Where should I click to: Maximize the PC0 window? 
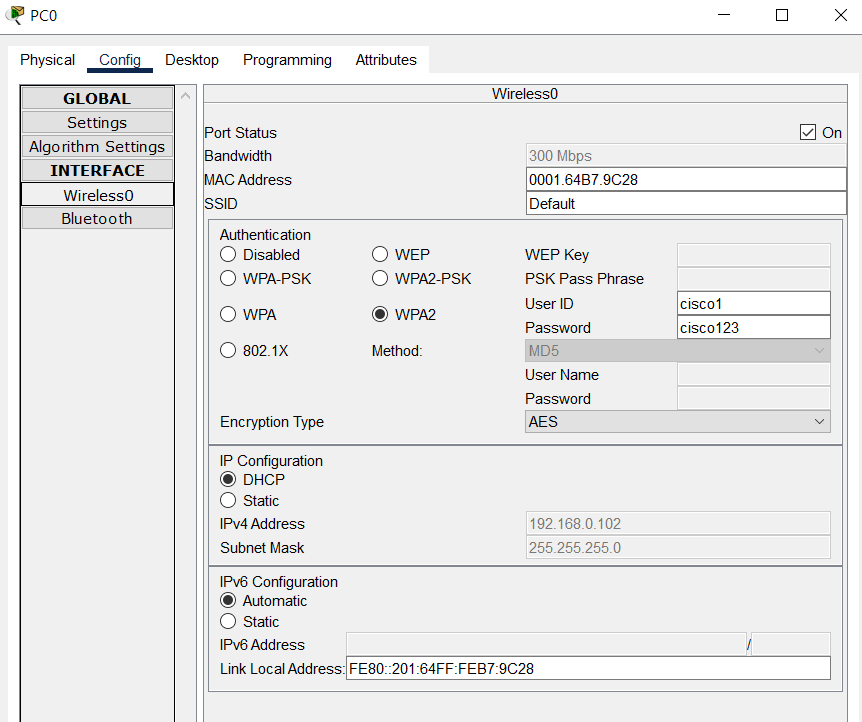coord(782,15)
